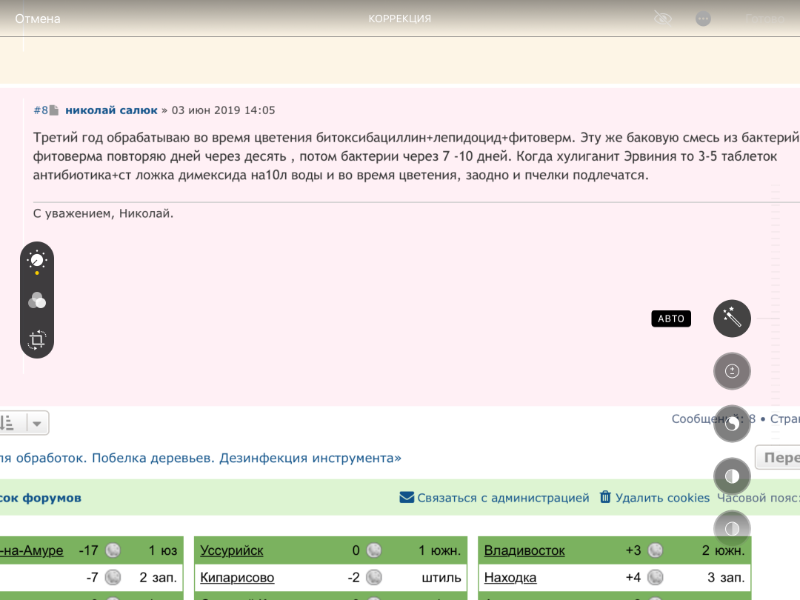Click the sort order icon button
The width and height of the screenshot is (800, 600).
pyautogui.click(x=9, y=423)
